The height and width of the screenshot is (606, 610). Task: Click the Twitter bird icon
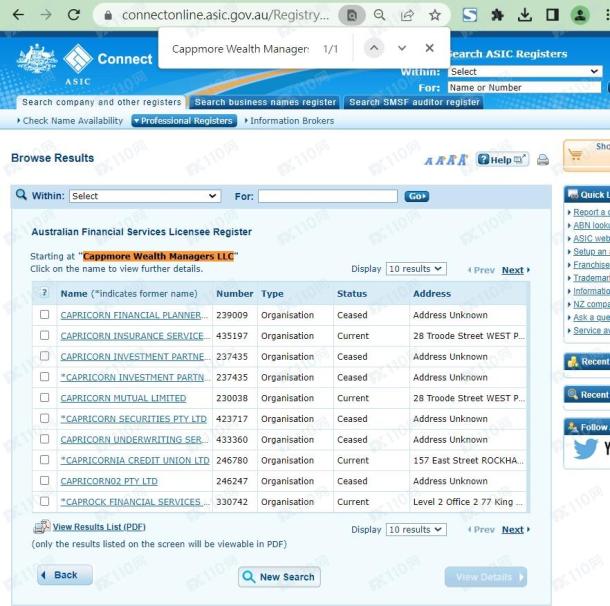(x=585, y=448)
